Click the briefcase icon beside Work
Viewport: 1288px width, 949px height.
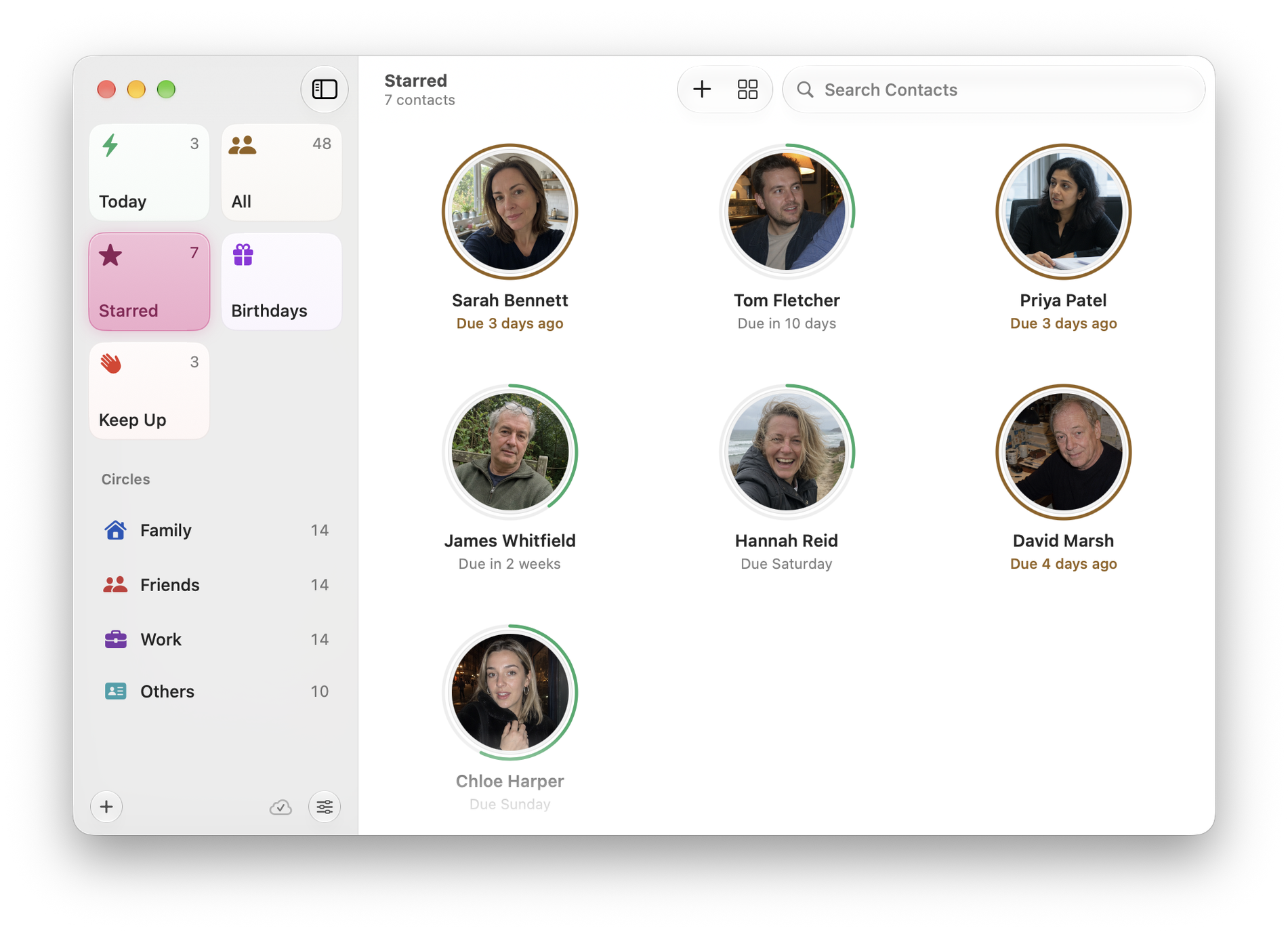115,639
